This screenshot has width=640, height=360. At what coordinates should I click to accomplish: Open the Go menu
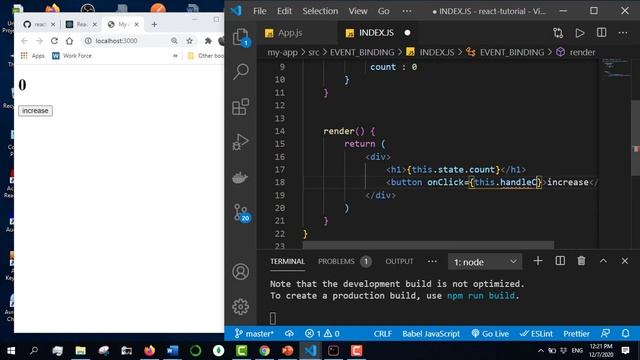383,11
